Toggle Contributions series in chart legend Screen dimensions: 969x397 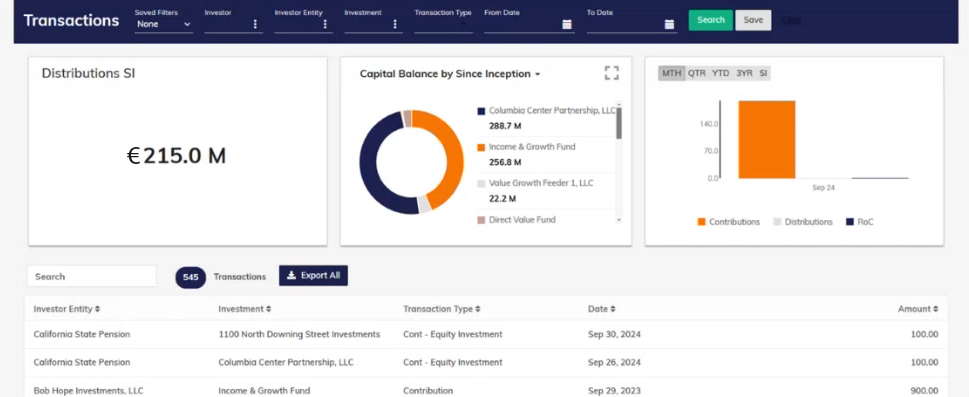(x=729, y=221)
